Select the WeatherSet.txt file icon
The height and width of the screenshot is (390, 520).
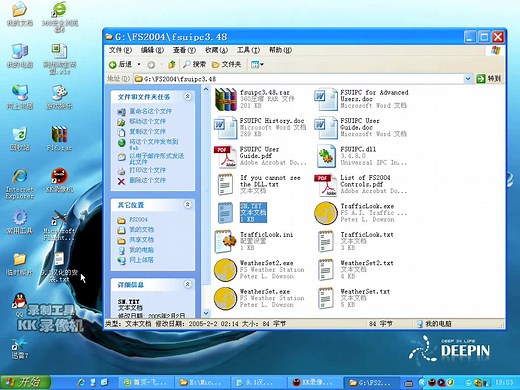(326, 298)
